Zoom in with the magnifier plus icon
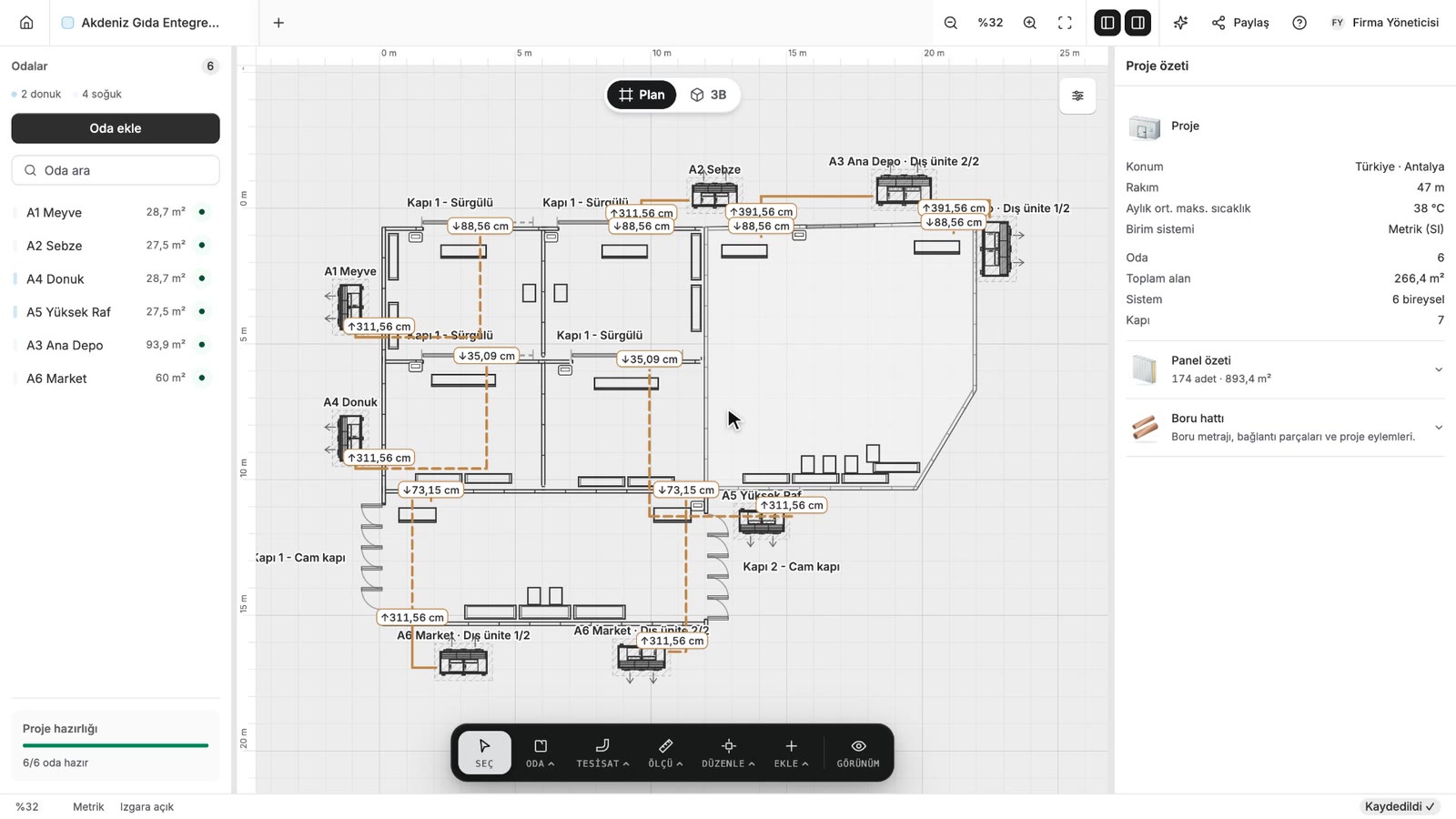The width and height of the screenshot is (1456, 819). (x=1030, y=23)
